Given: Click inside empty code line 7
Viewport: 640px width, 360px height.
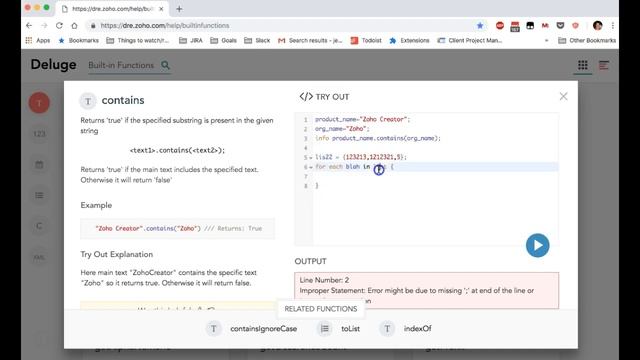Looking at the screenshot, I should point(436,176).
